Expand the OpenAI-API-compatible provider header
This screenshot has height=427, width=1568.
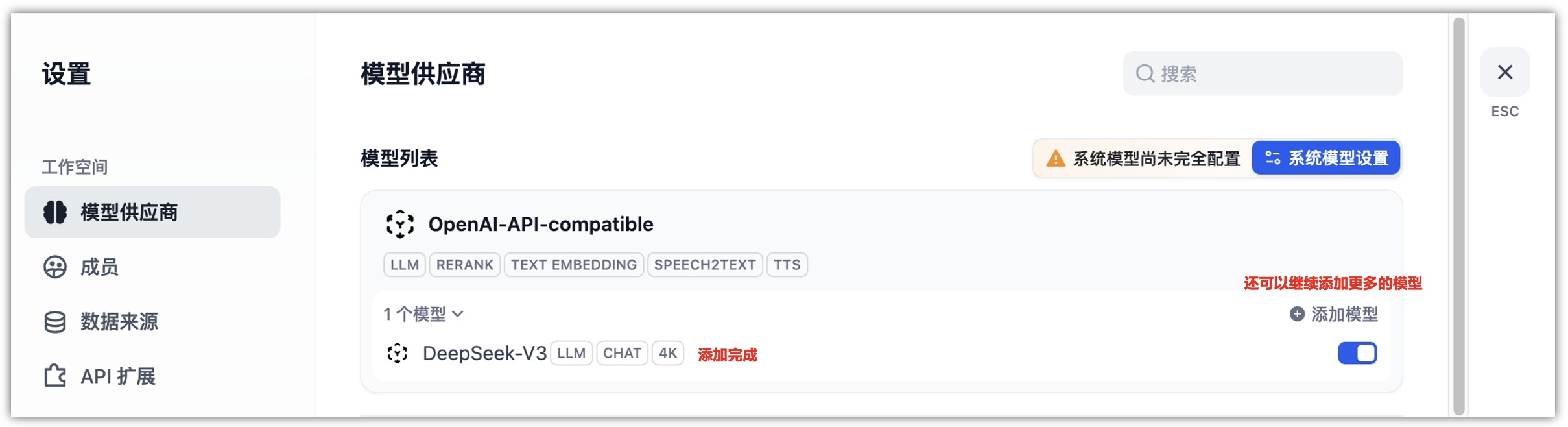click(x=541, y=225)
